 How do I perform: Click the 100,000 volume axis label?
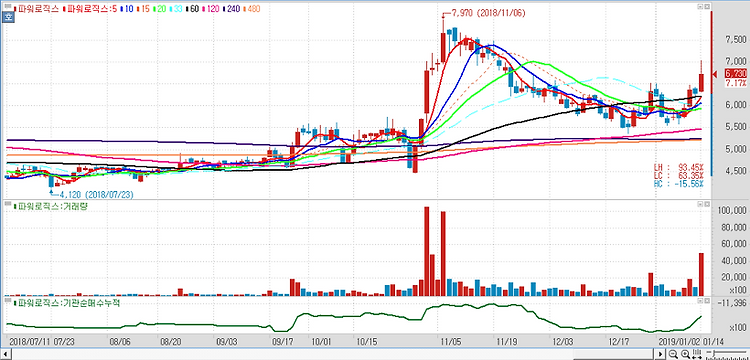[x=733, y=210]
